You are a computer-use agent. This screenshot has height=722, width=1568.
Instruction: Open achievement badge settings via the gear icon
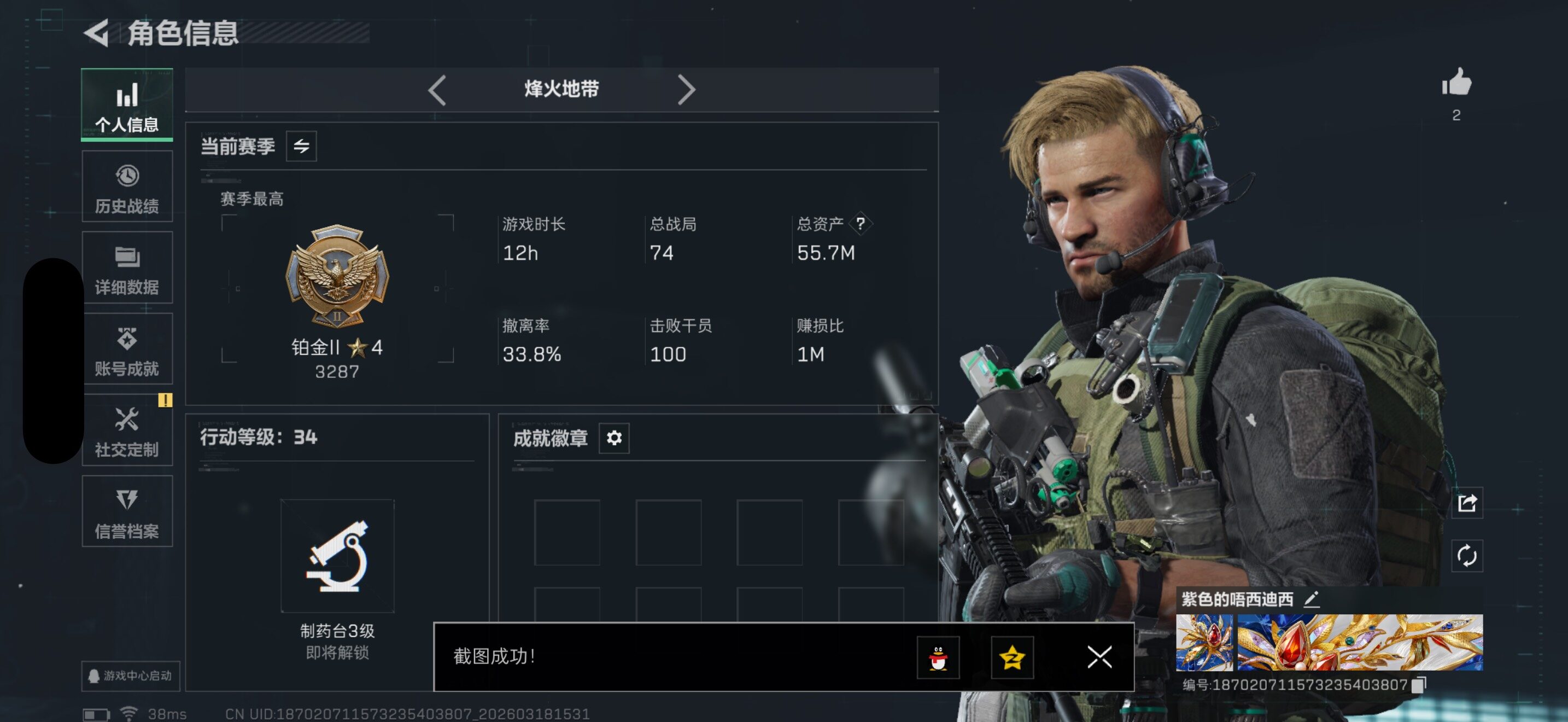614,438
